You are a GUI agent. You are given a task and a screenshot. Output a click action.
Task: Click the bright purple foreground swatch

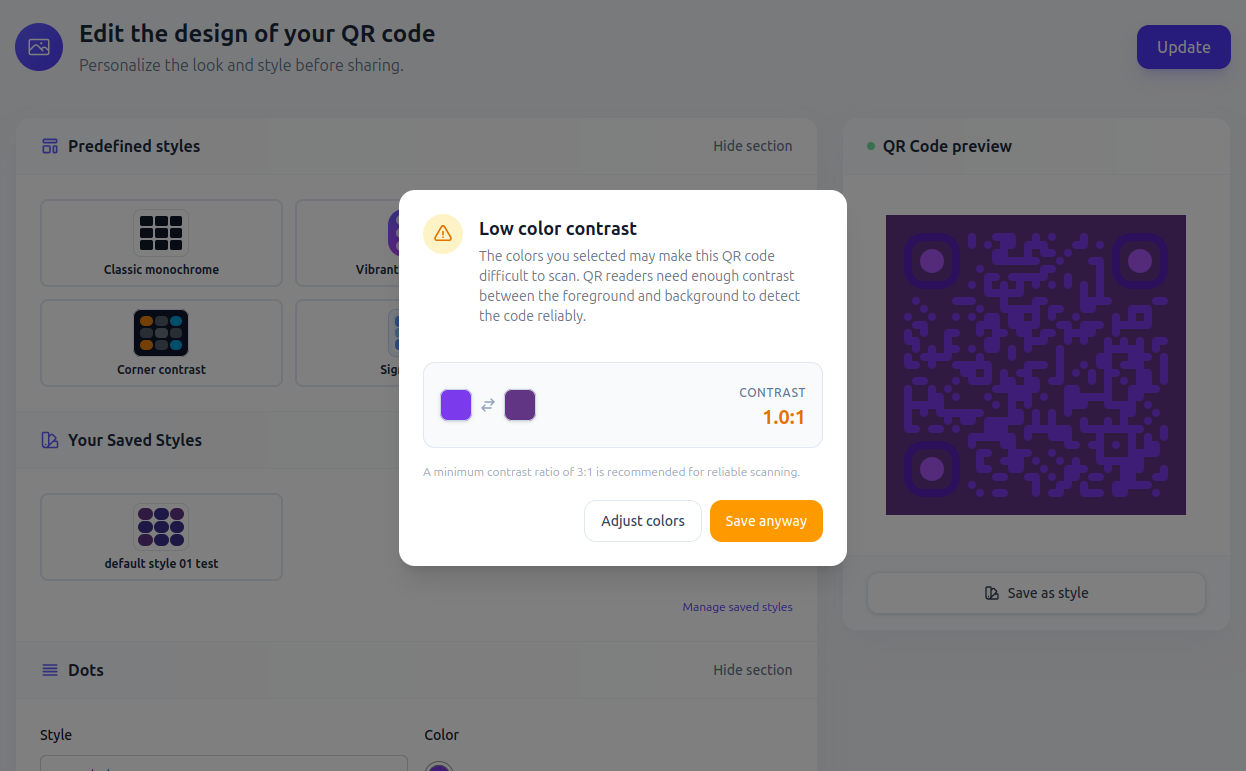coord(456,405)
